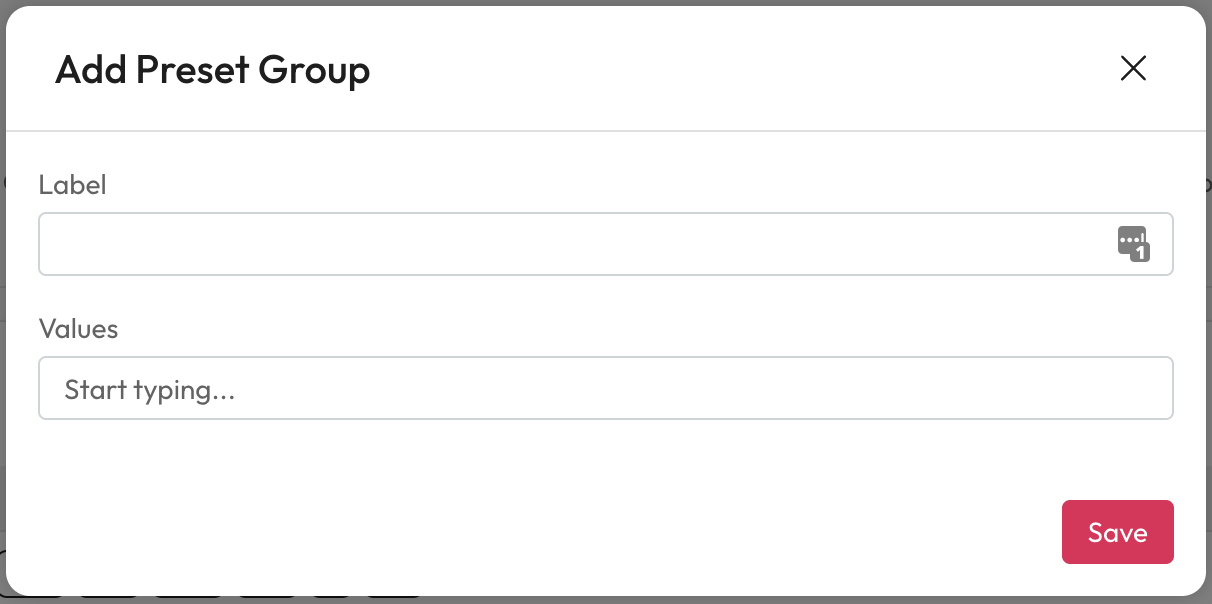1212x604 pixels.
Task: Hit the red Save button
Action: pos(1117,532)
